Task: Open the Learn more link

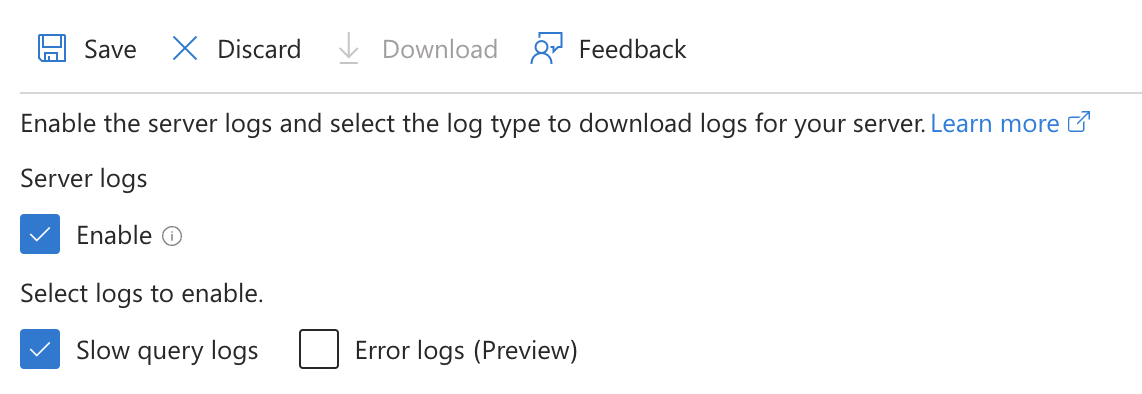Action: [x=995, y=123]
